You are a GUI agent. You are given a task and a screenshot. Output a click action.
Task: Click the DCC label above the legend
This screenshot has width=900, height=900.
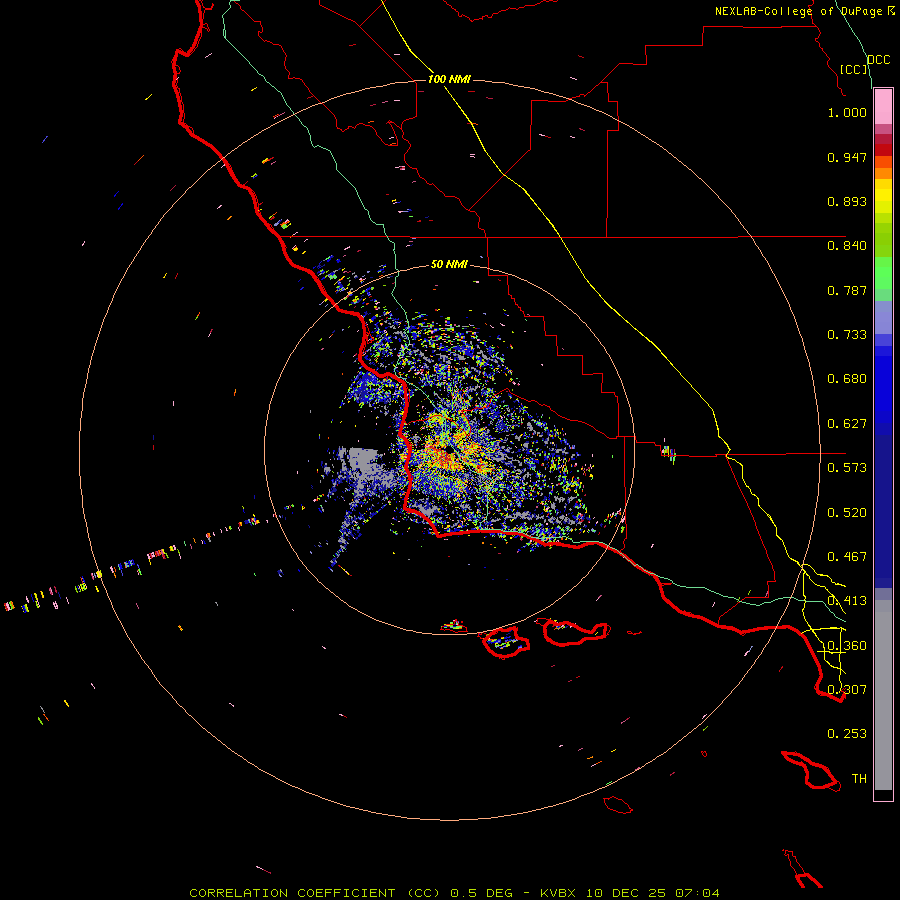[878, 60]
